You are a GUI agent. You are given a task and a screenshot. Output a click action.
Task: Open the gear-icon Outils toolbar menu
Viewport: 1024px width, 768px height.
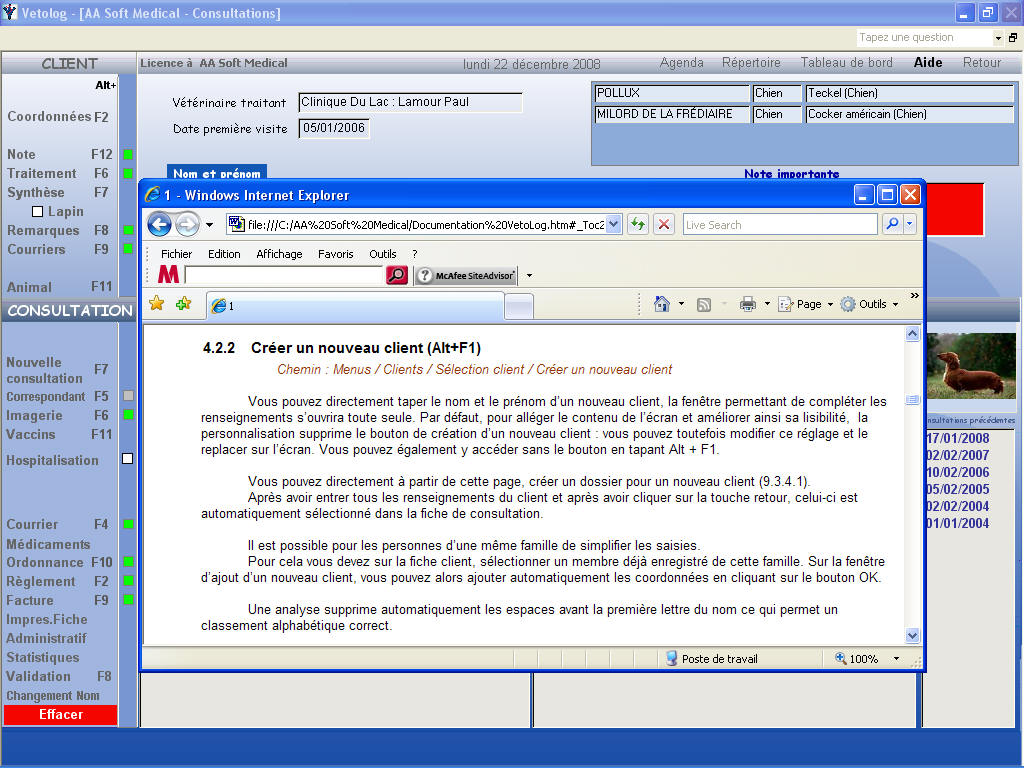click(869, 304)
